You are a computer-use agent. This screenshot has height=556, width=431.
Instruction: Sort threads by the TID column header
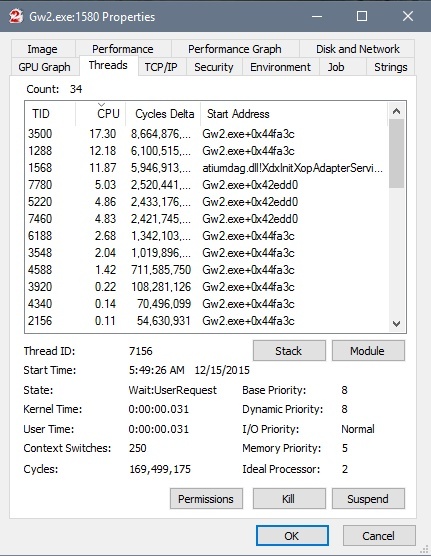[50, 114]
